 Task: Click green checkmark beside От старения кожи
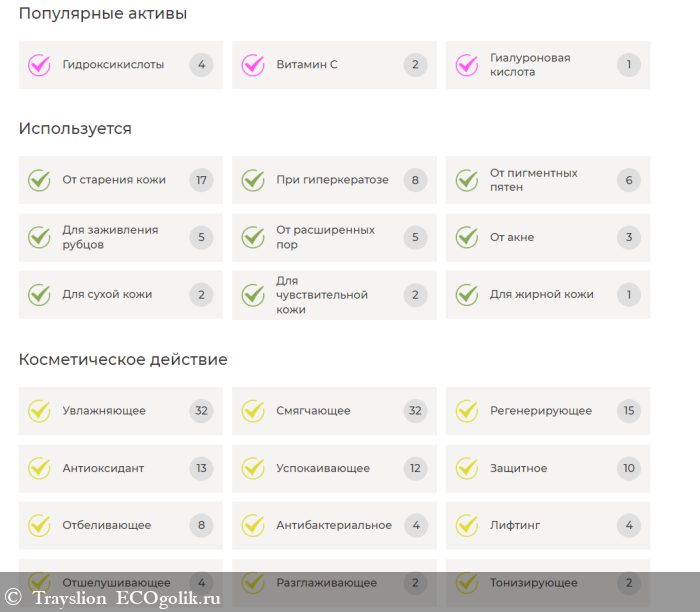point(39,180)
